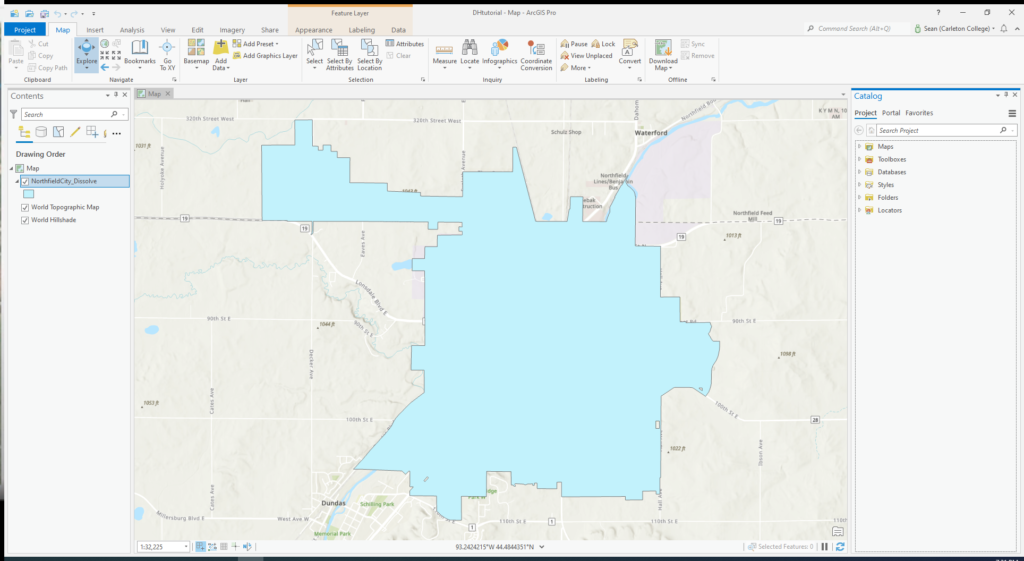This screenshot has width=1024, height=561.
Task: Click the Go To XY tool
Action: (167, 55)
